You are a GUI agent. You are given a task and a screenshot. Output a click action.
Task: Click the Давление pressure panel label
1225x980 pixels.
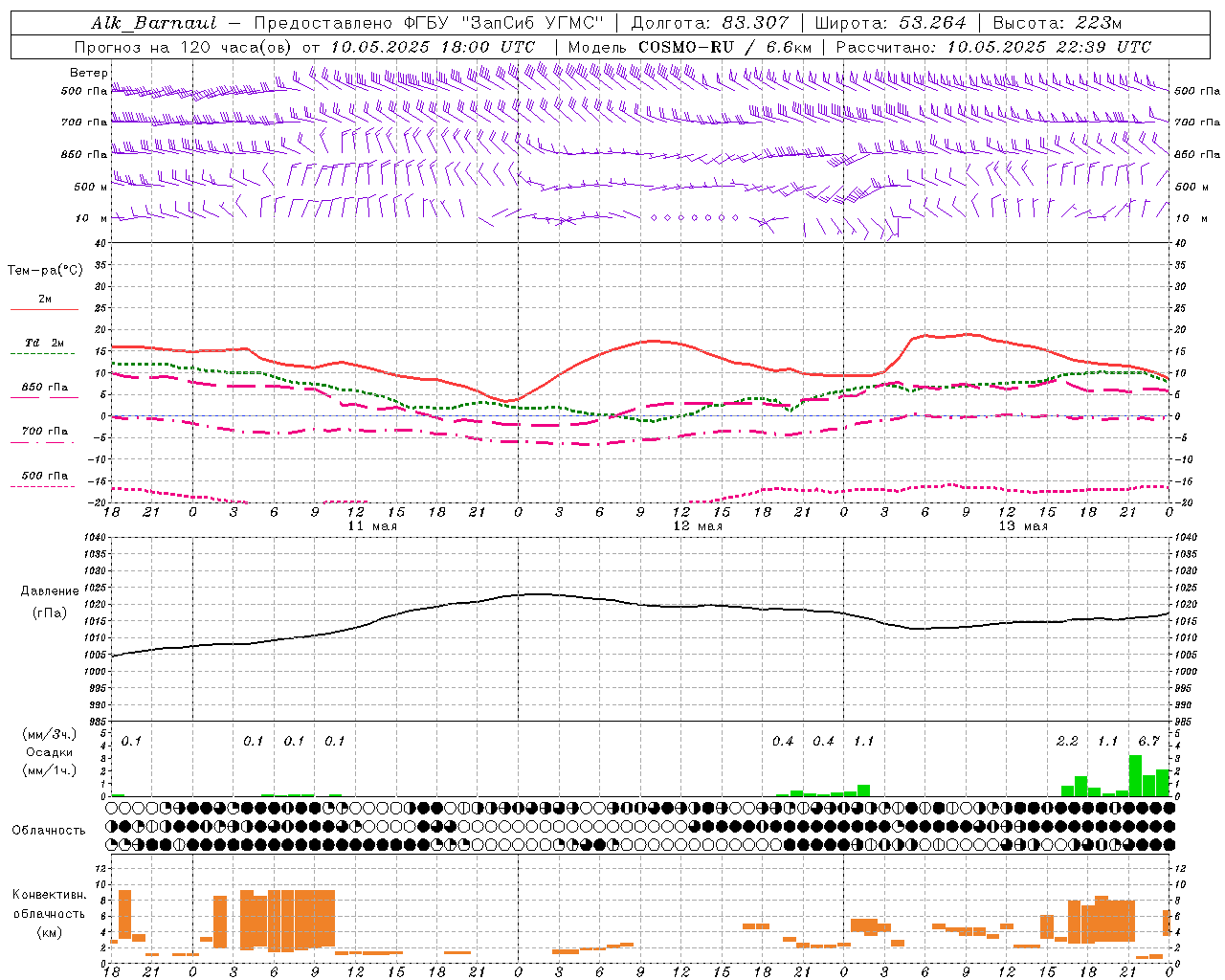pyautogui.click(x=50, y=590)
